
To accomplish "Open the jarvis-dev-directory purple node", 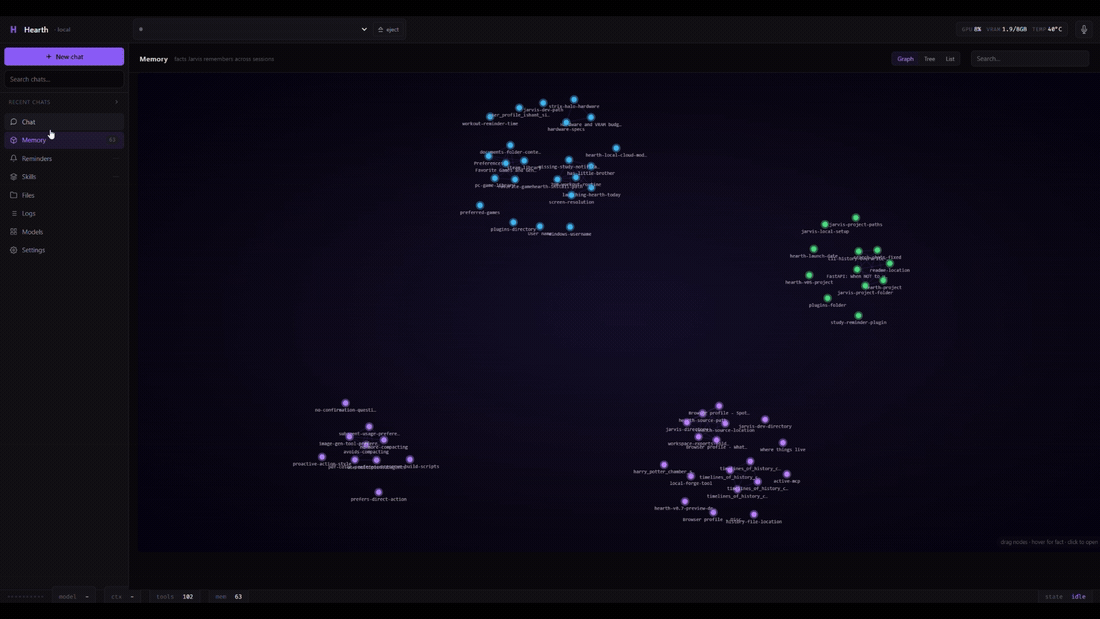I will (765, 420).
